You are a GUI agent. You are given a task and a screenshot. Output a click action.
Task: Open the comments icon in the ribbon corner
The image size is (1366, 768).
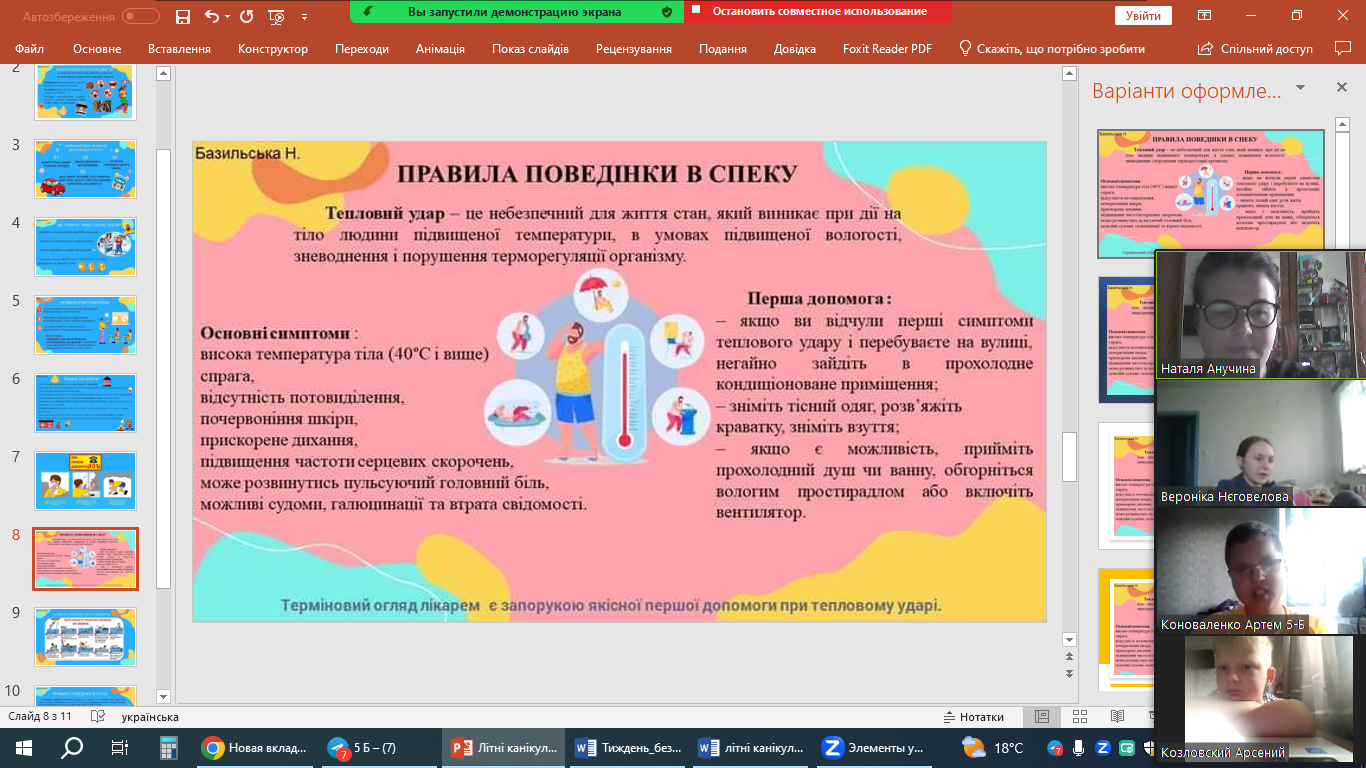[1342, 48]
